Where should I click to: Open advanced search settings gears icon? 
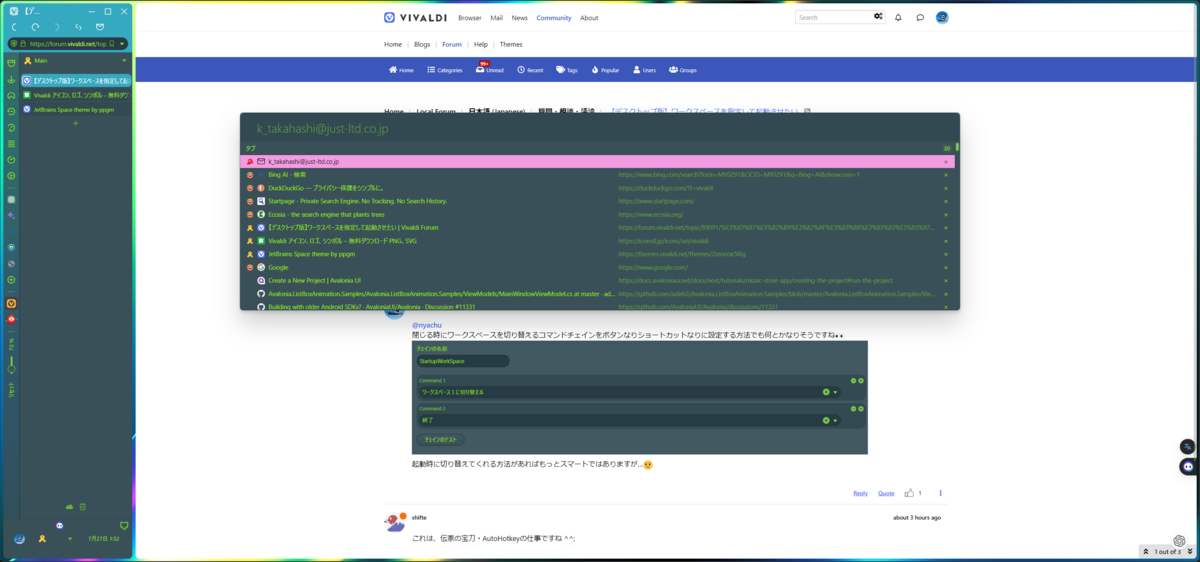[x=878, y=17]
